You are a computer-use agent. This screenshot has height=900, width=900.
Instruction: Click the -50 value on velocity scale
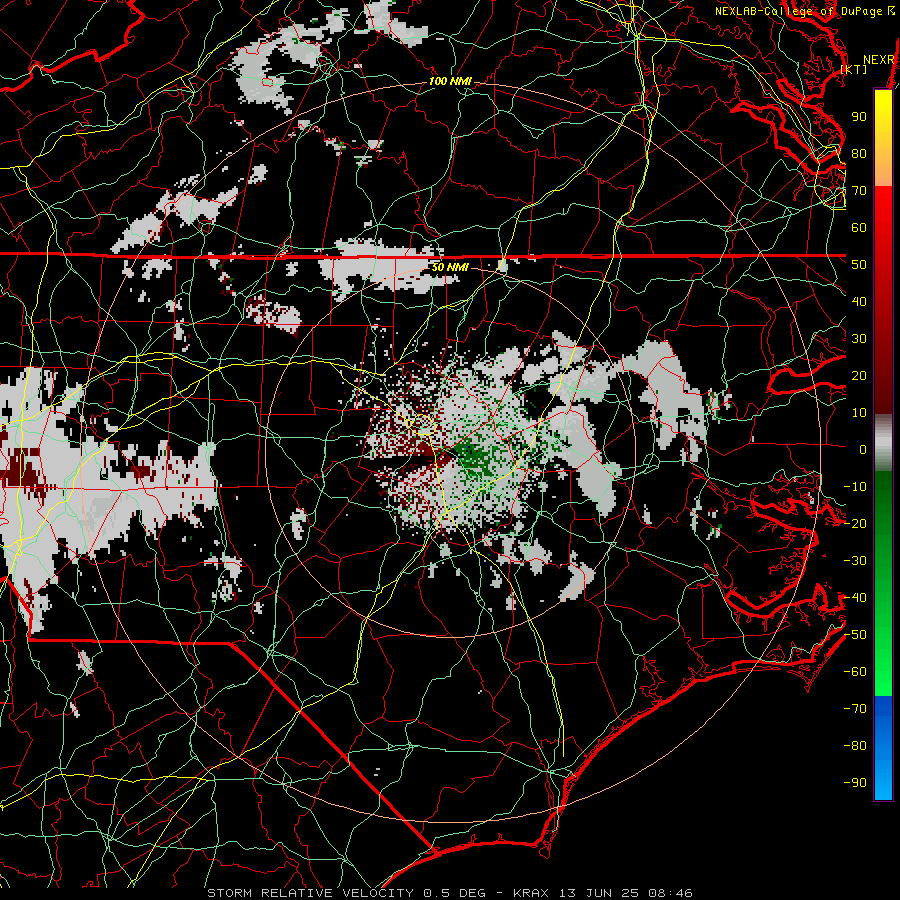click(855, 635)
